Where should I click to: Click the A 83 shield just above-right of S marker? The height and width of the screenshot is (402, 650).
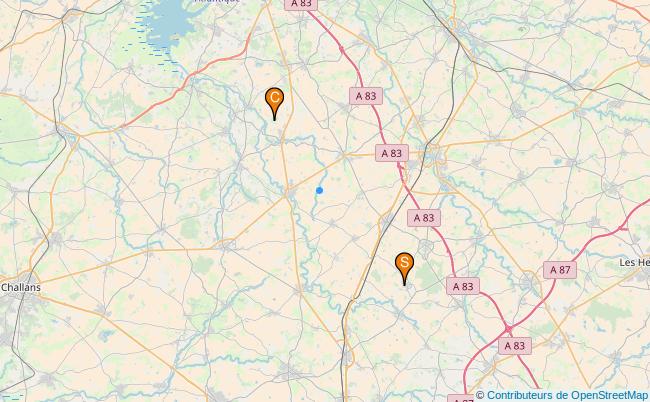(424, 218)
